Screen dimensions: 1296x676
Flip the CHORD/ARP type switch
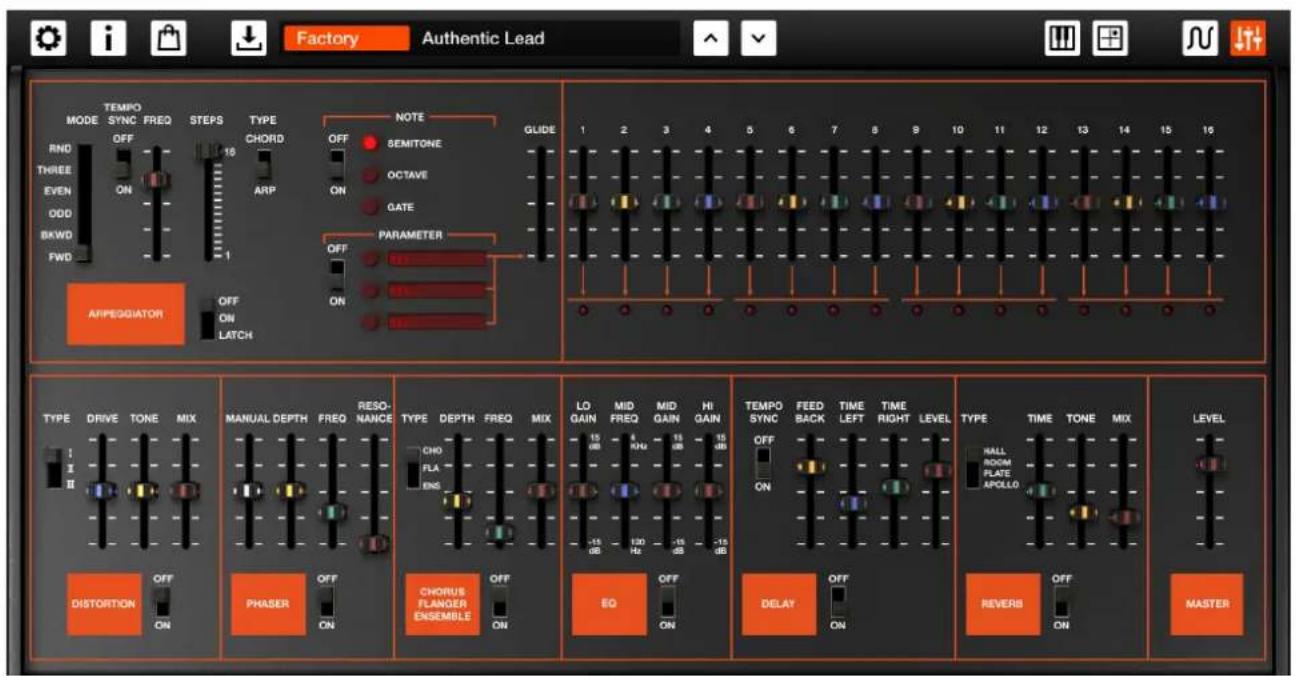pyautogui.click(x=264, y=163)
